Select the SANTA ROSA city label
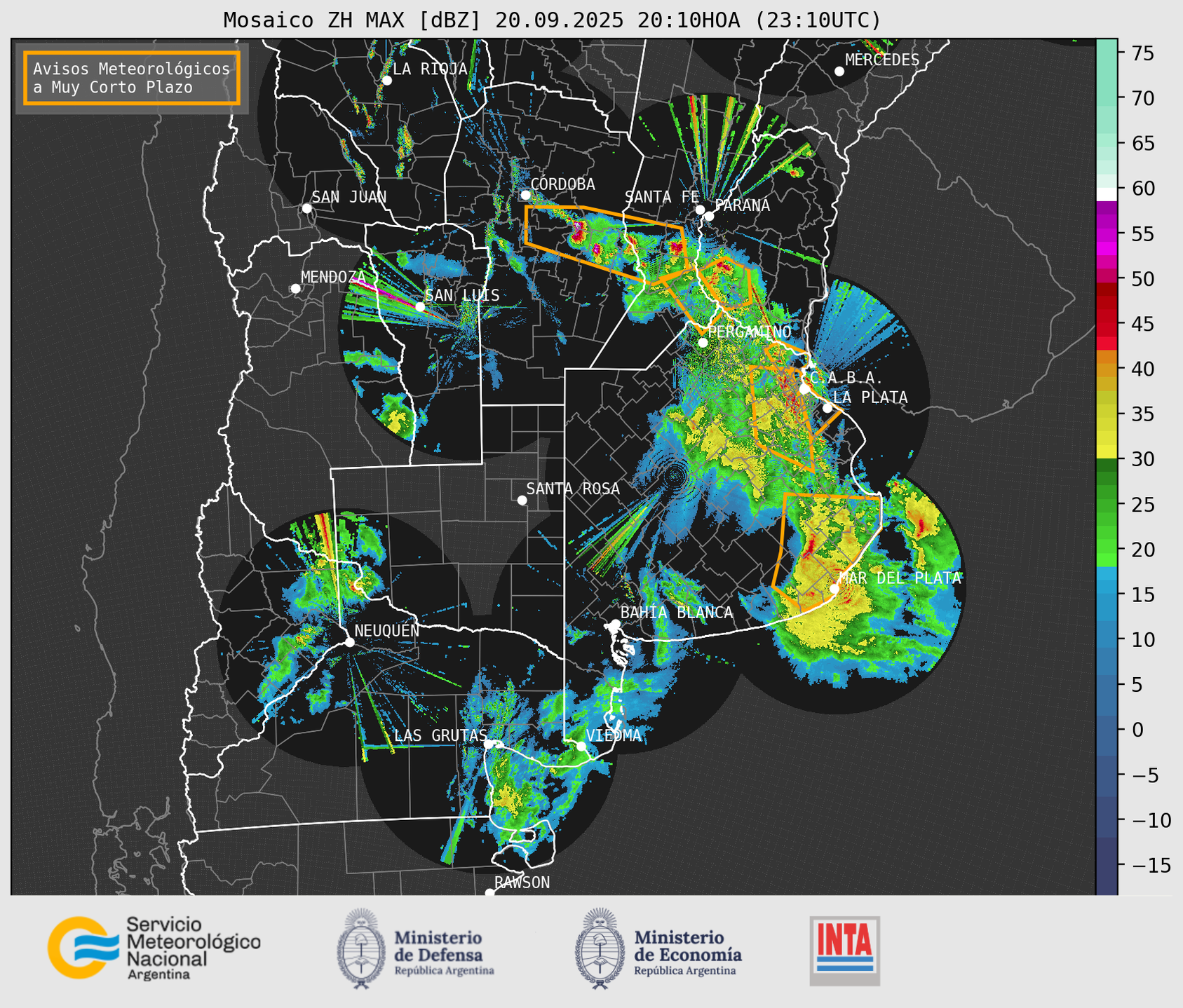The width and height of the screenshot is (1183, 1008). point(573,489)
